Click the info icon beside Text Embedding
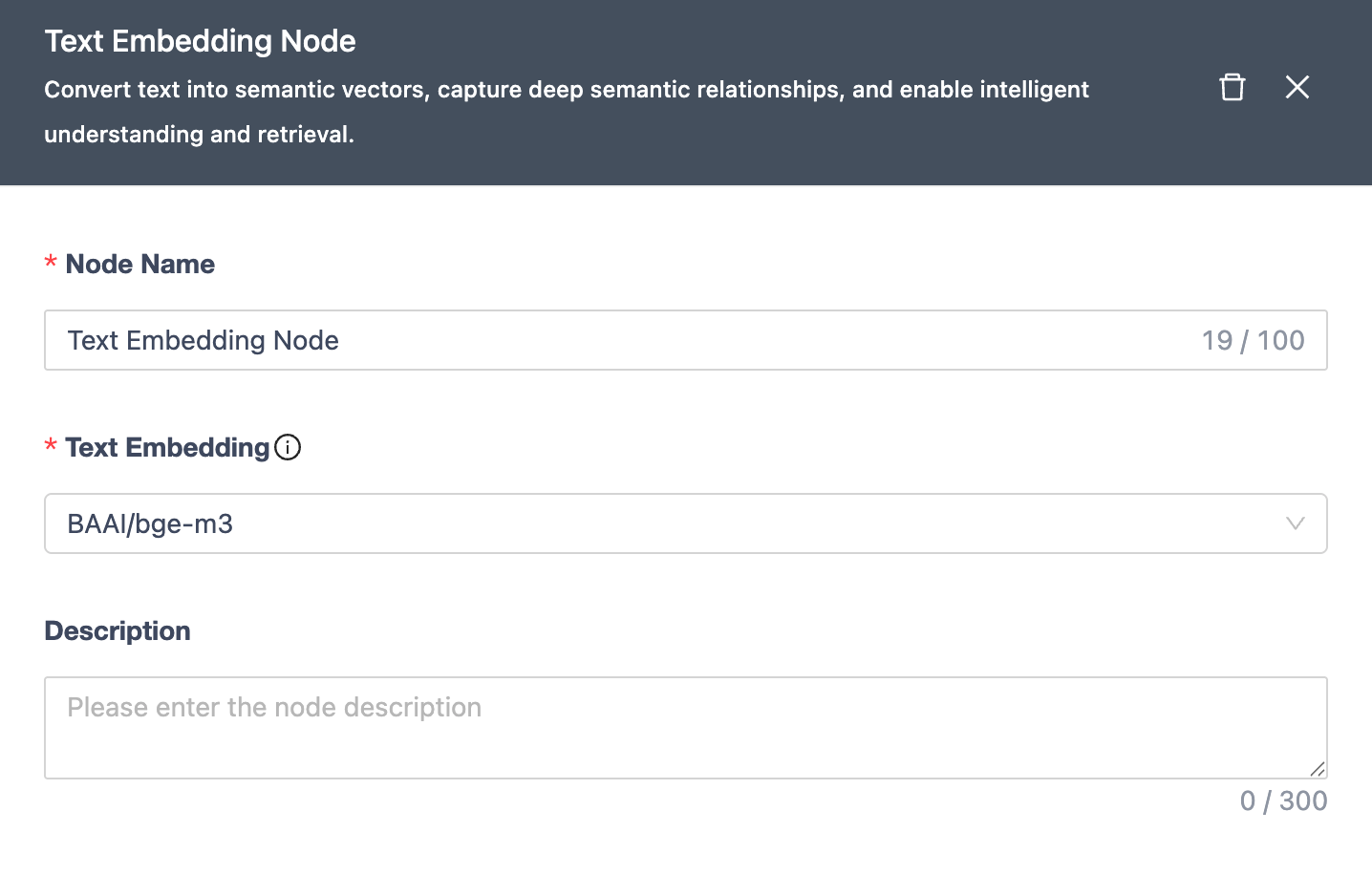Screen dimensions: 1372x875 pos(288,447)
